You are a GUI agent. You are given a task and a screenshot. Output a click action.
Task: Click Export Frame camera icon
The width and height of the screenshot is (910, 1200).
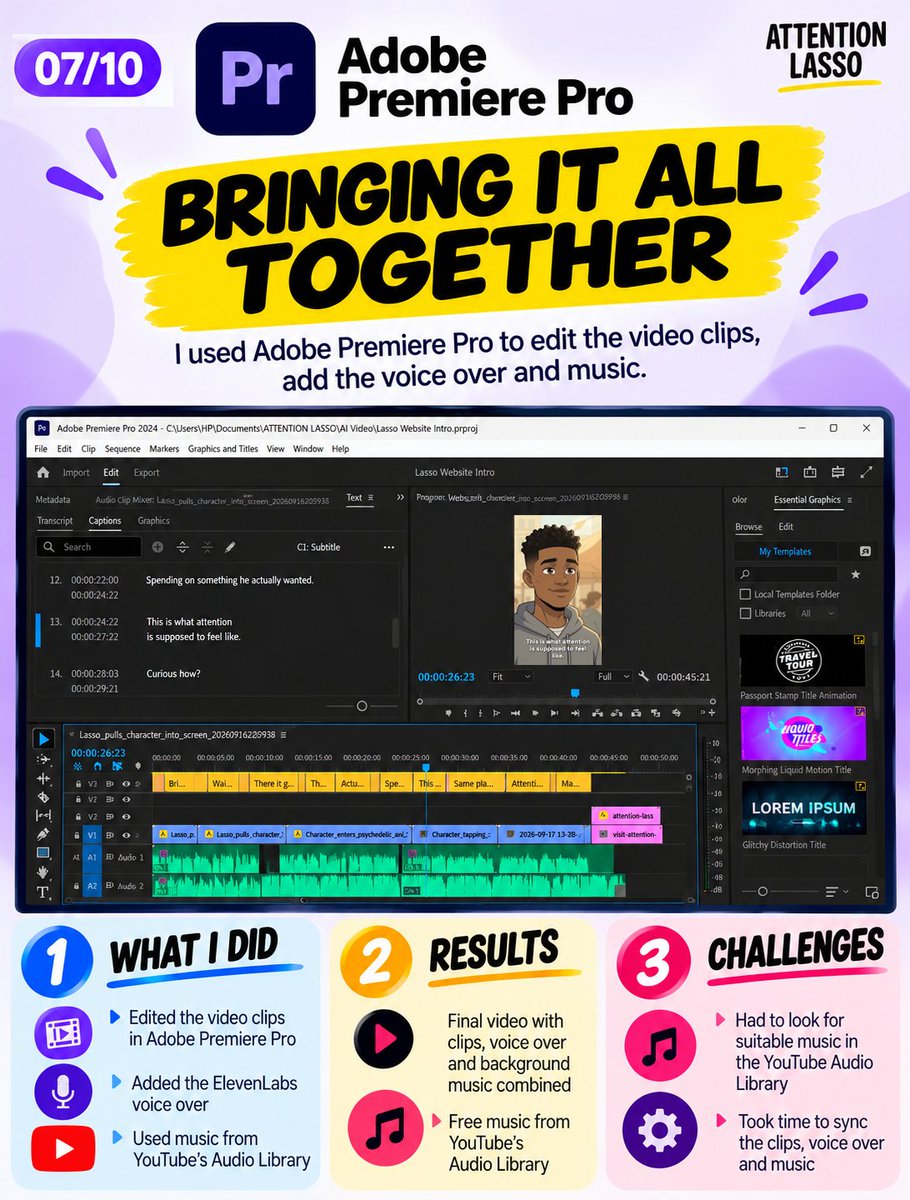pos(637,712)
